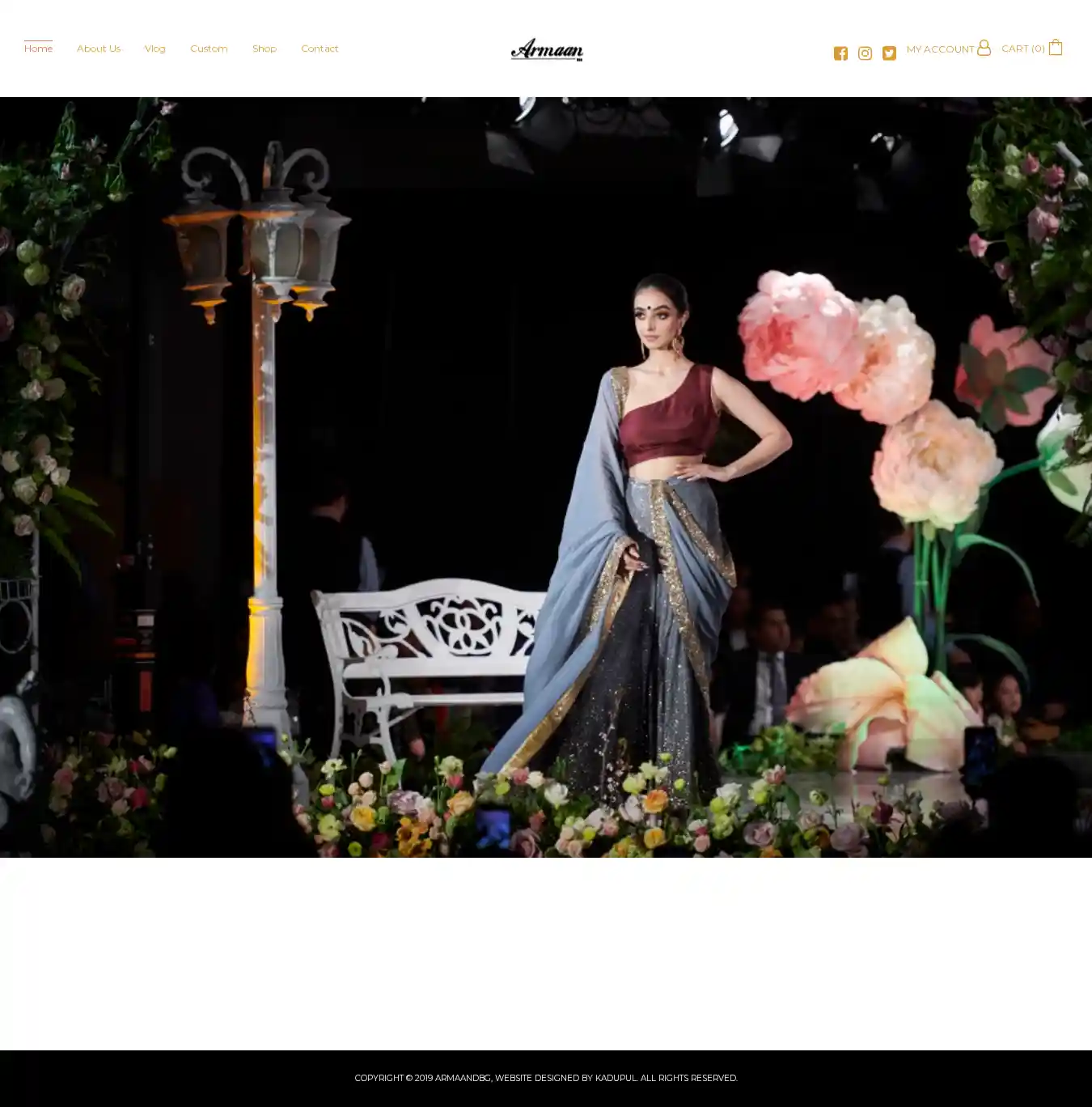This screenshot has width=1092, height=1107.
Task: Click ARMAANDBG in the footer copyright
Action: pyautogui.click(x=463, y=1078)
